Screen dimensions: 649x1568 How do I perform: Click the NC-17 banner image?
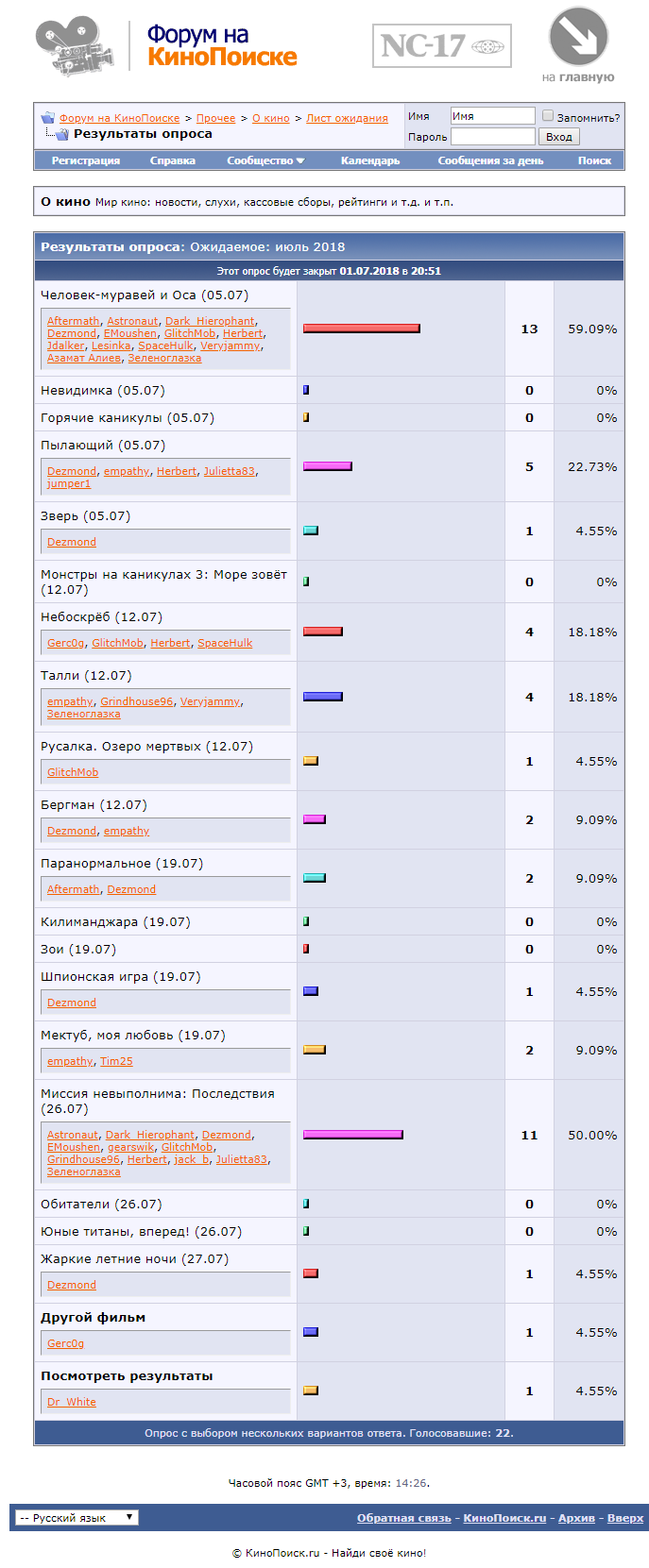pos(441,46)
